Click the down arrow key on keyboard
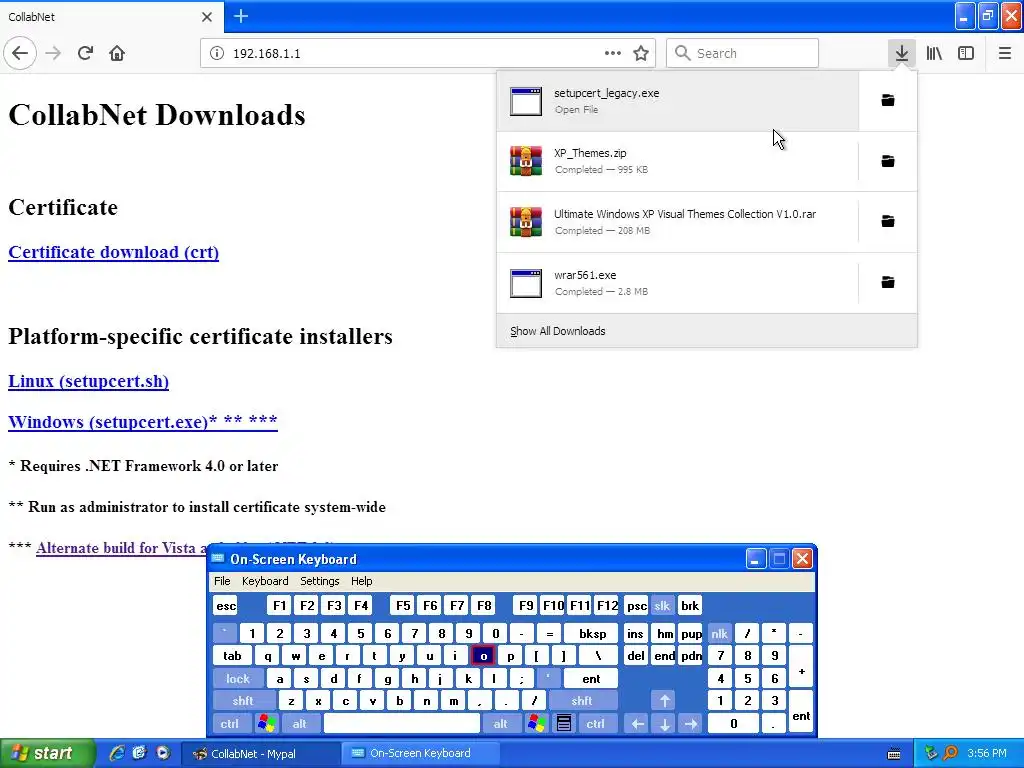This screenshot has width=1024, height=768. pyautogui.click(x=664, y=724)
